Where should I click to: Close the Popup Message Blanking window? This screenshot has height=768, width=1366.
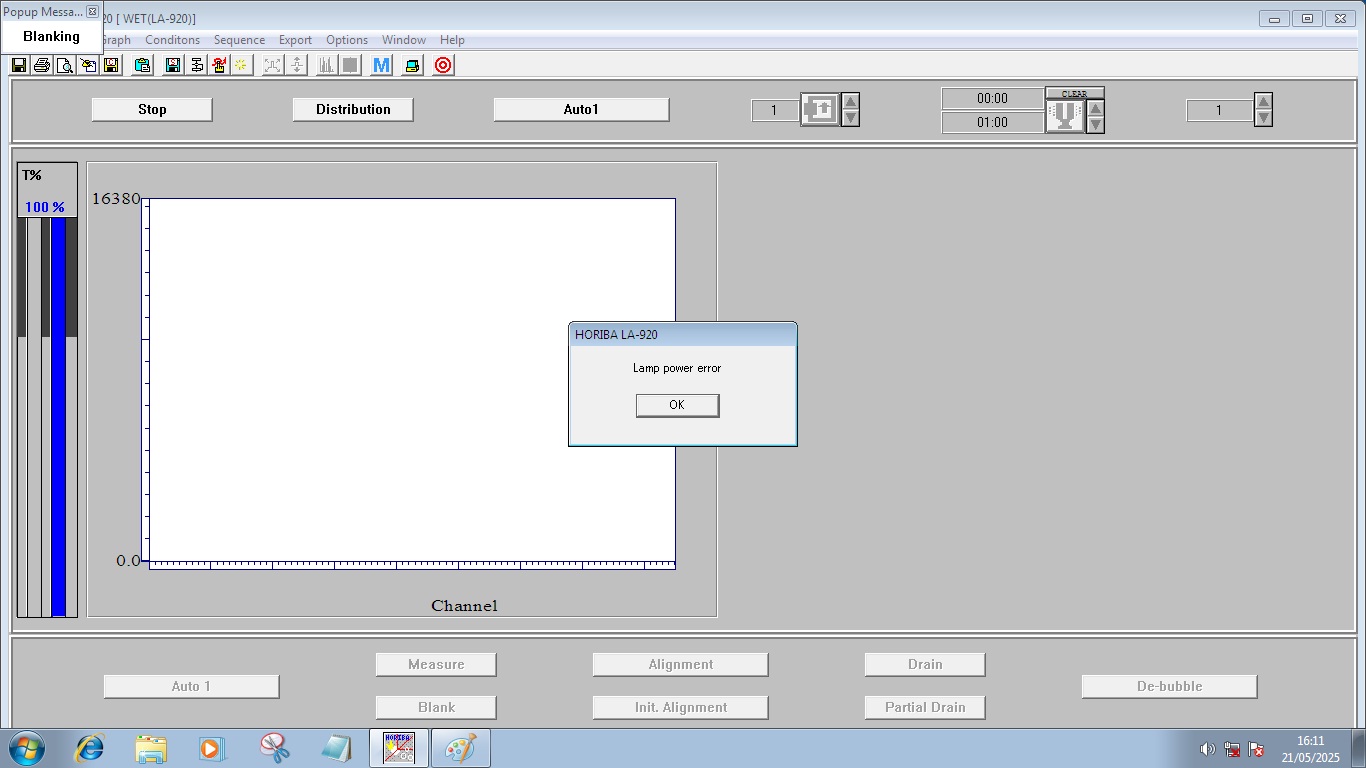pyautogui.click(x=92, y=12)
